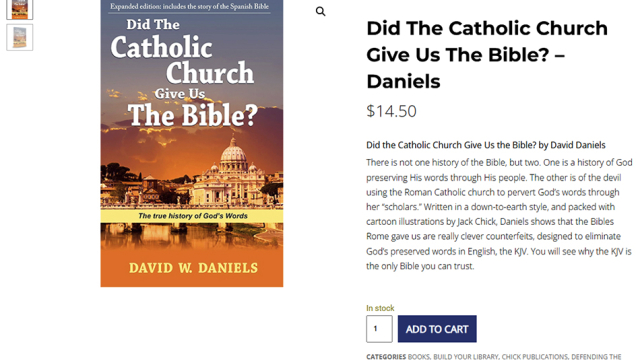Screen dimensions: 640x360
Task: Select the first product gallery thumbnail
Action: [x=20, y=9]
